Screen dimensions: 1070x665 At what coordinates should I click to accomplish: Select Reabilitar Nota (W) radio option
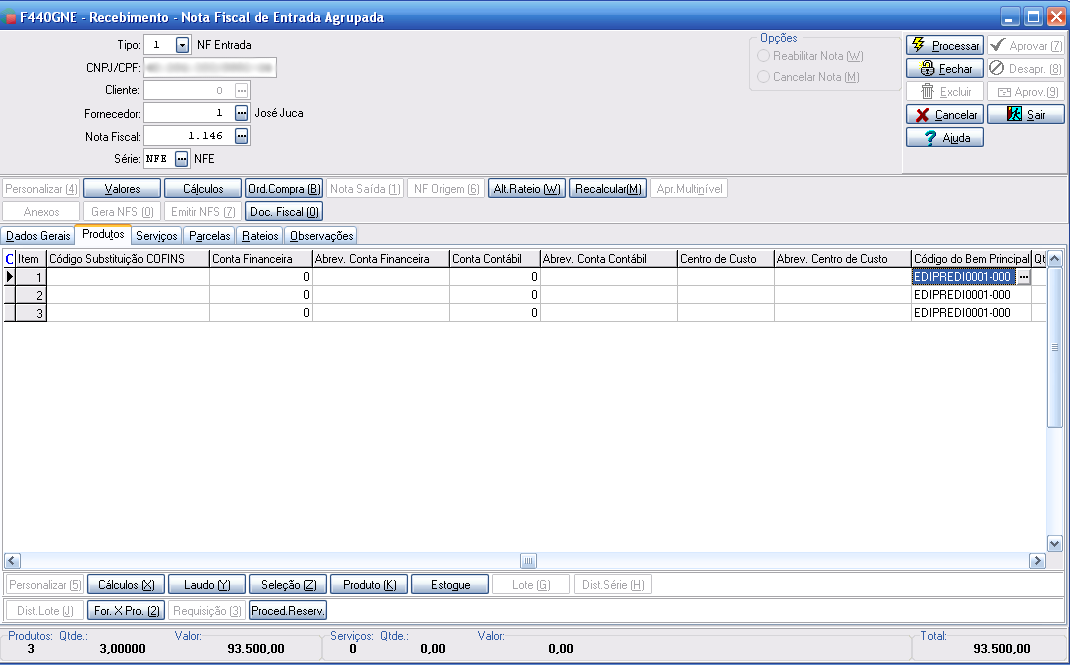click(x=811, y=56)
